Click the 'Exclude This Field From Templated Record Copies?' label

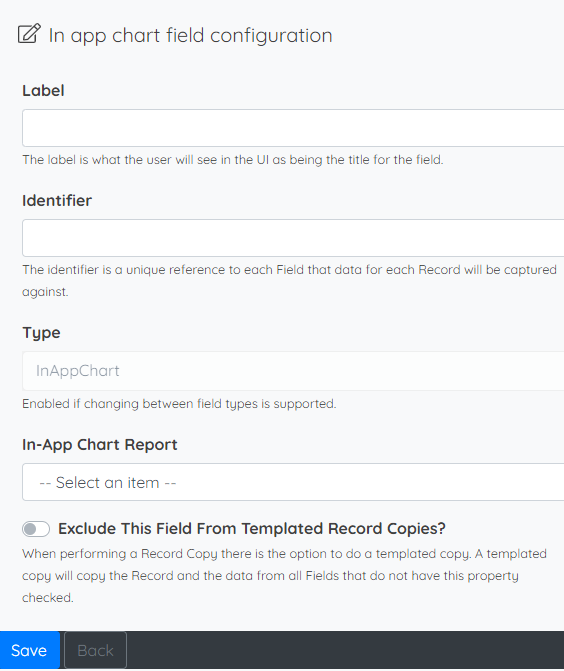pyautogui.click(x=252, y=529)
